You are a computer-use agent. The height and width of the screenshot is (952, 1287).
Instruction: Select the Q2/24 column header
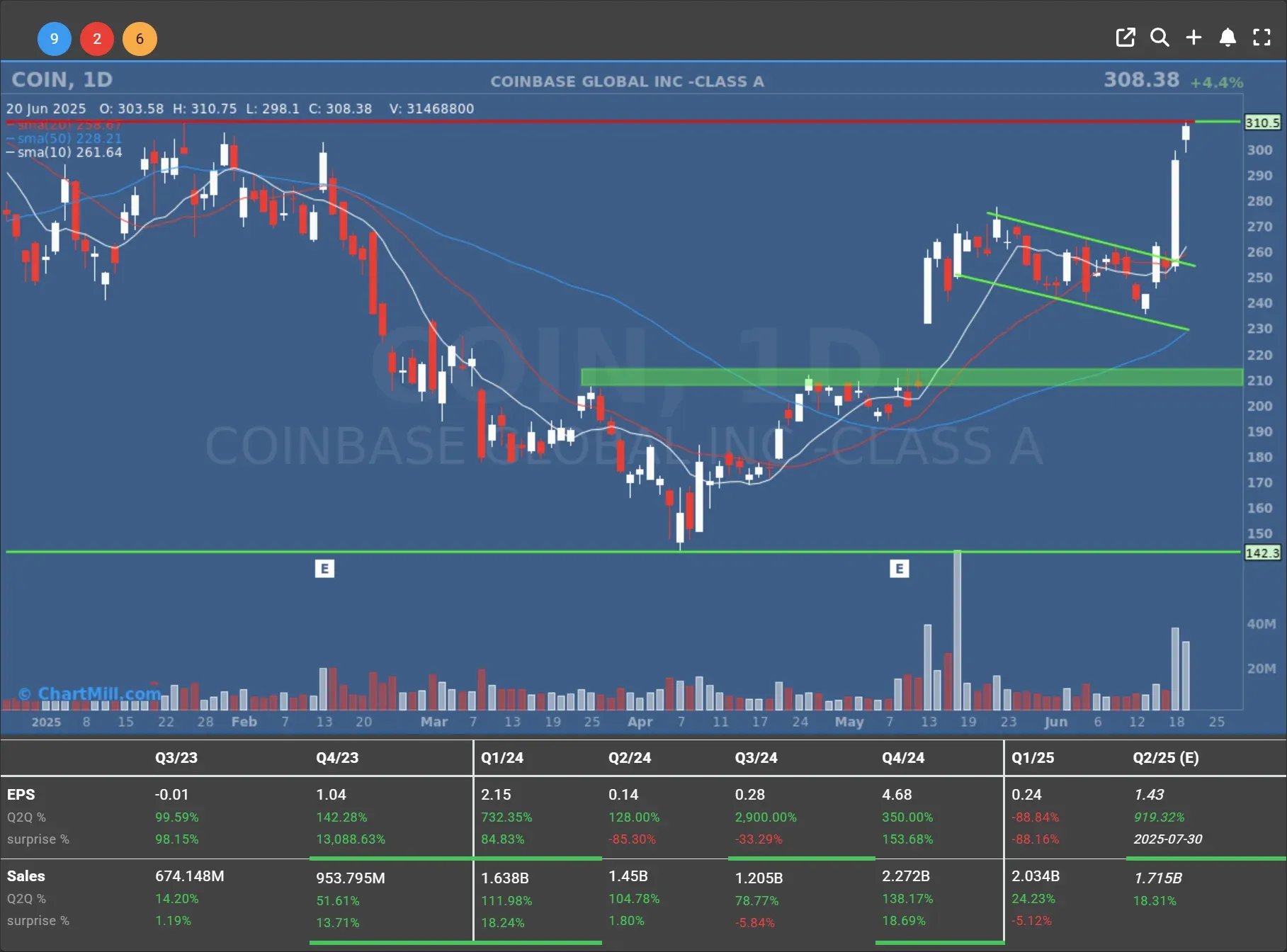[x=630, y=757]
